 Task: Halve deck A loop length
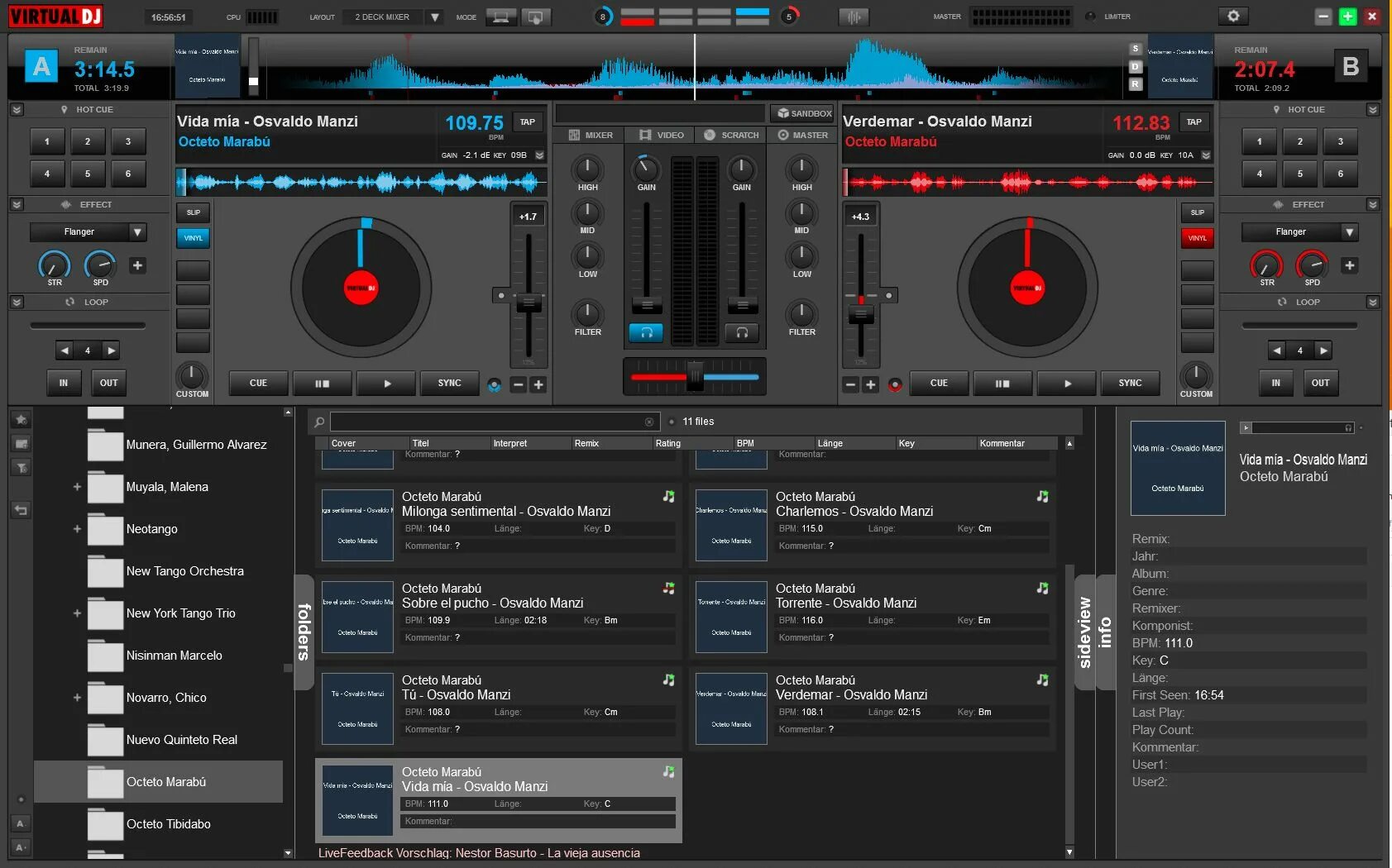click(65, 351)
